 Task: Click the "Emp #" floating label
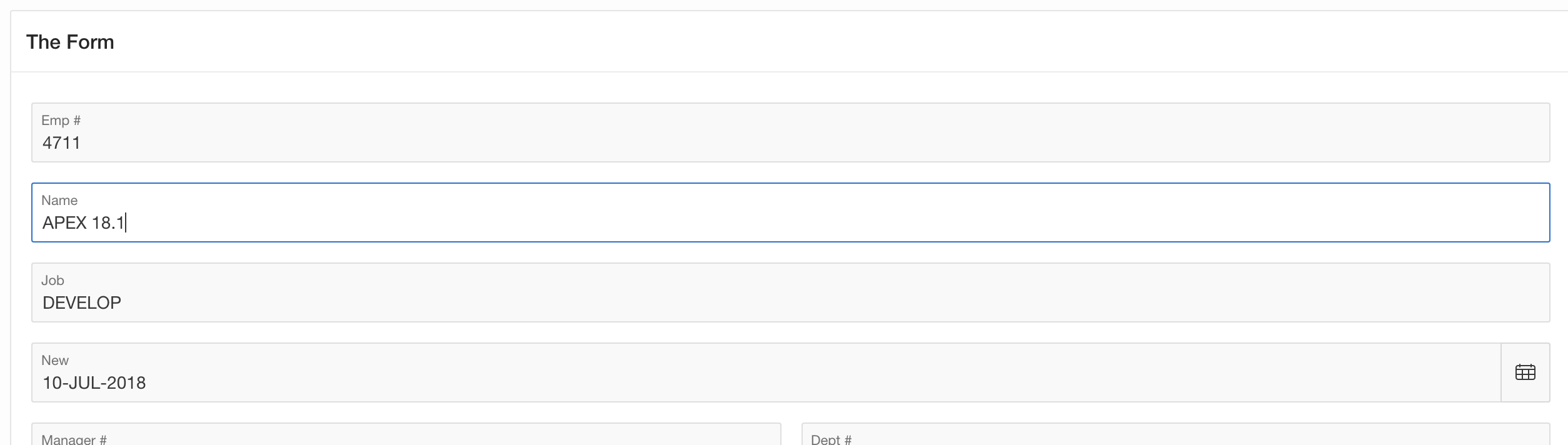[x=61, y=120]
